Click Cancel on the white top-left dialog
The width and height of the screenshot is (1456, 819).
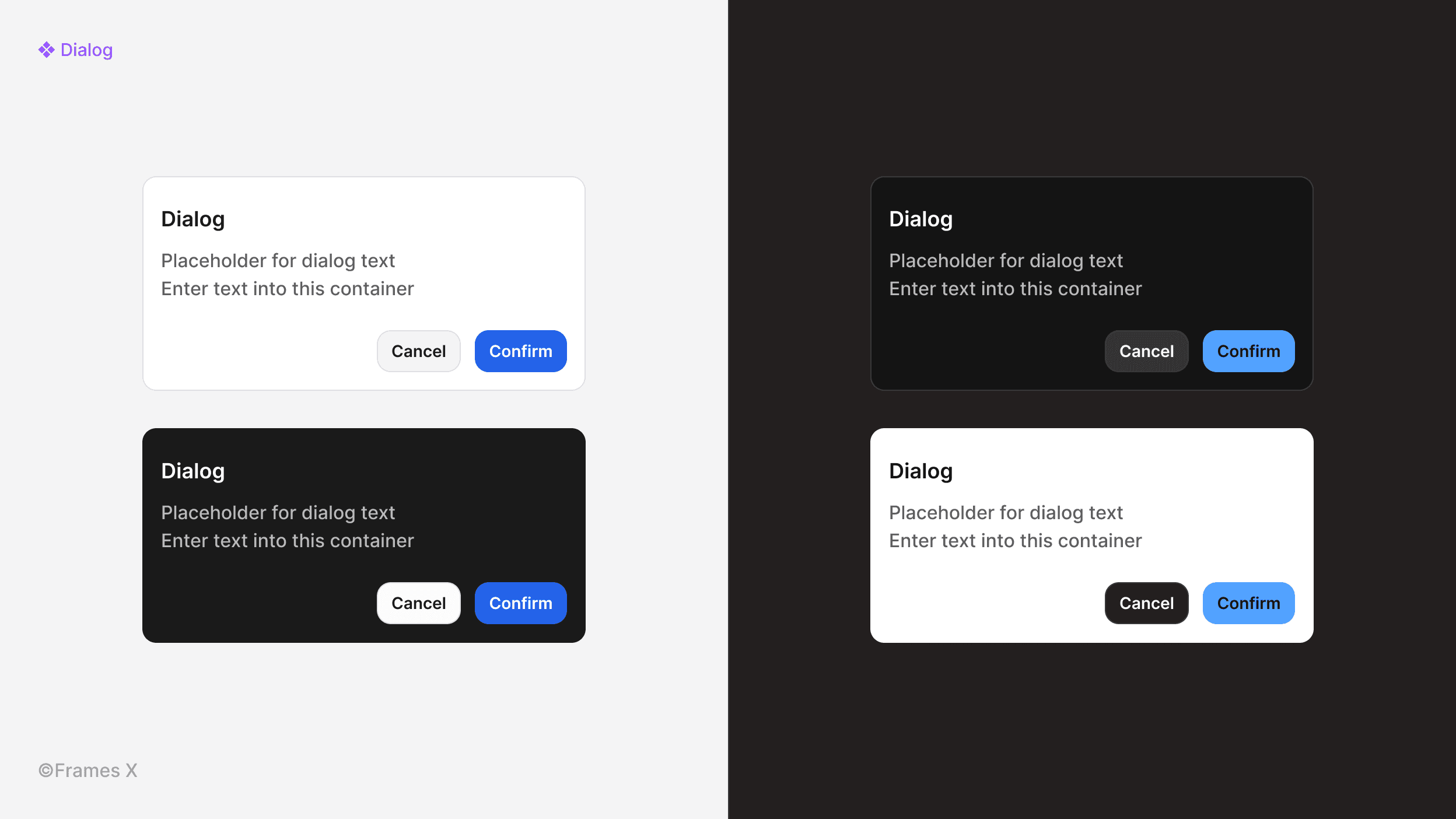coord(419,351)
